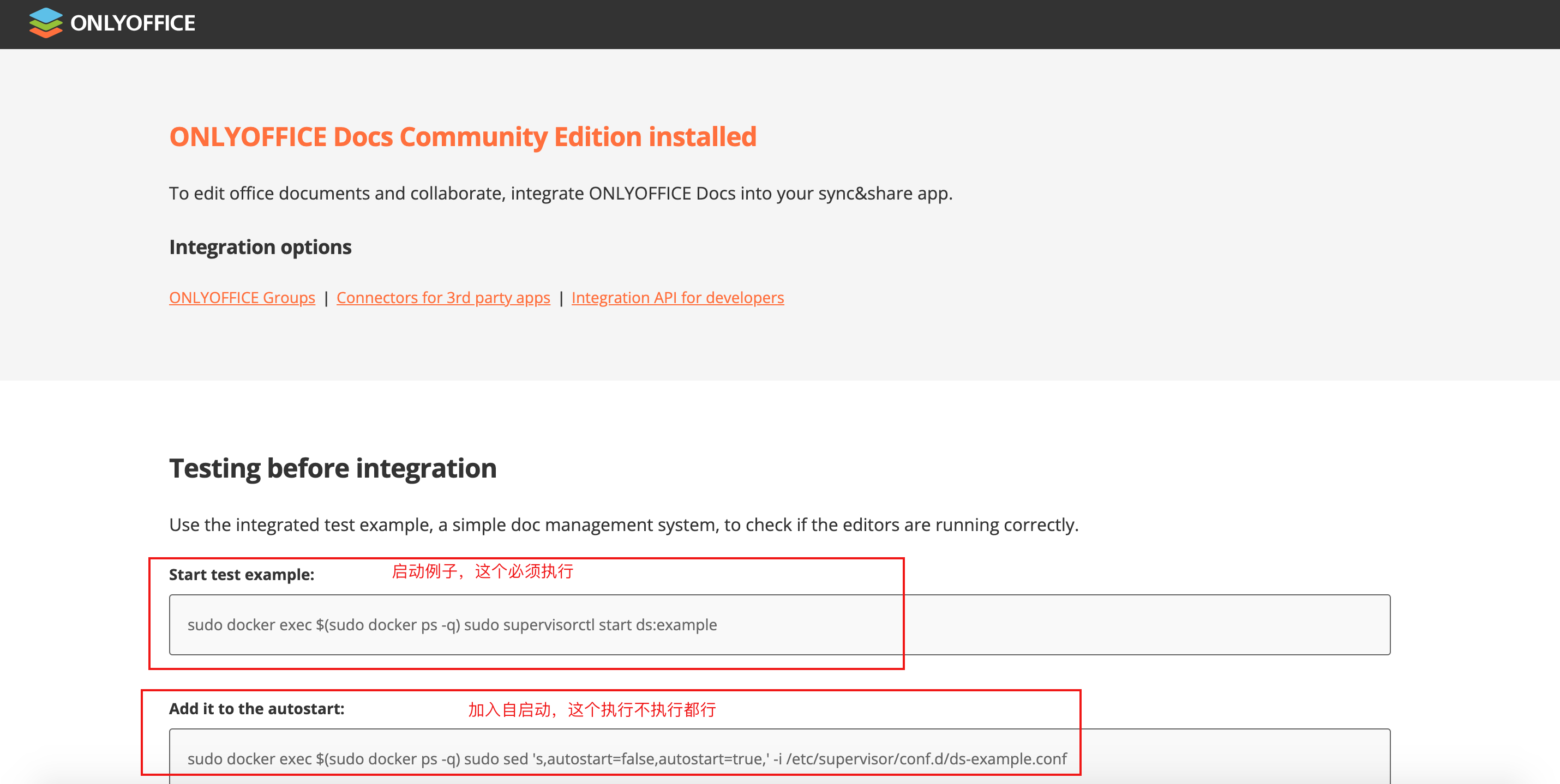
Task: Click the ONLYOFFICE brand text in header
Action: coord(133,23)
